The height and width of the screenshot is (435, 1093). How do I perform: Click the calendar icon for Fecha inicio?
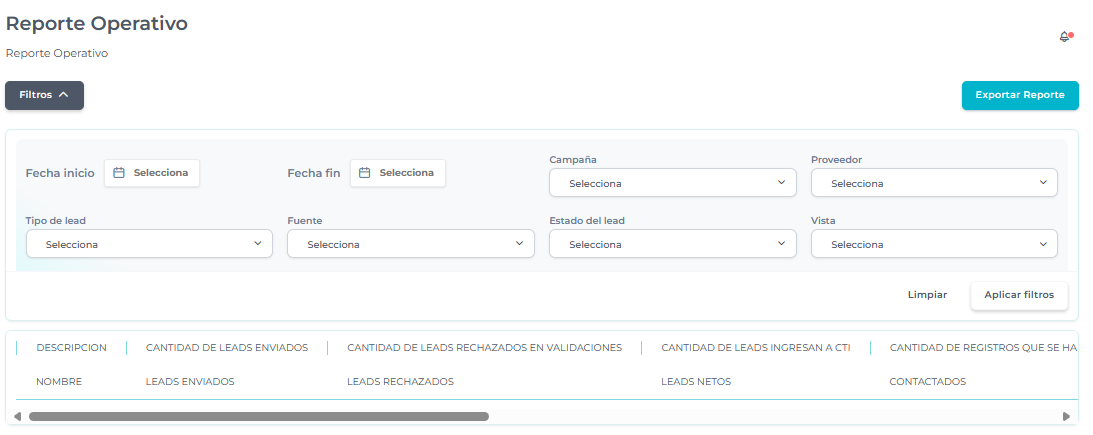(x=119, y=173)
